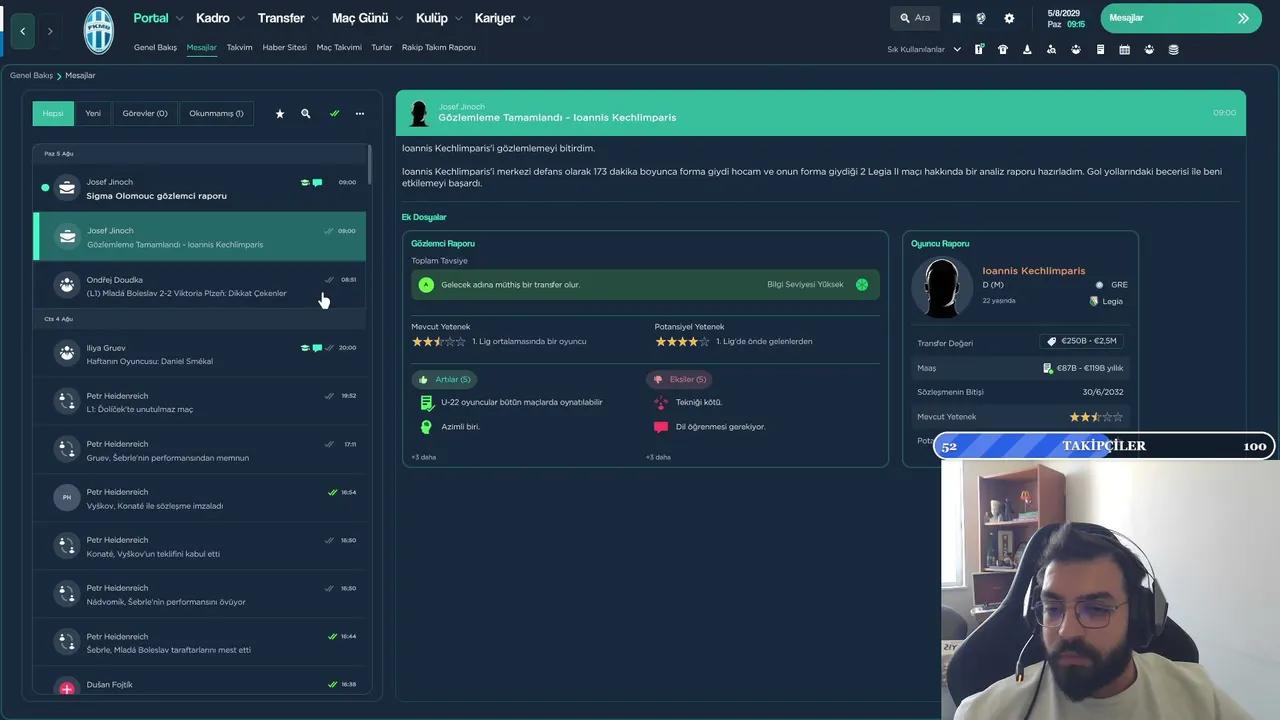Select the Yeni filter tab
Image resolution: width=1280 pixels, height=720 pixels.
(x=93, y=114)
